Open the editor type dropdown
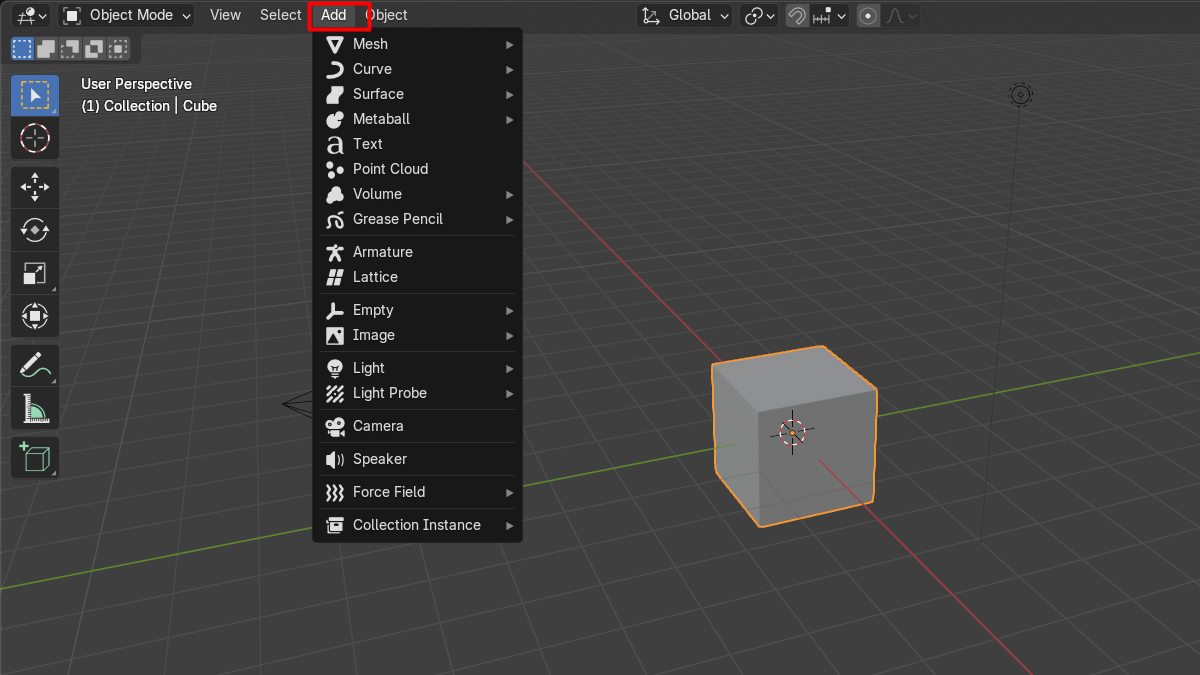Screen dimensions: 1200x675 [x=31, y=15]
